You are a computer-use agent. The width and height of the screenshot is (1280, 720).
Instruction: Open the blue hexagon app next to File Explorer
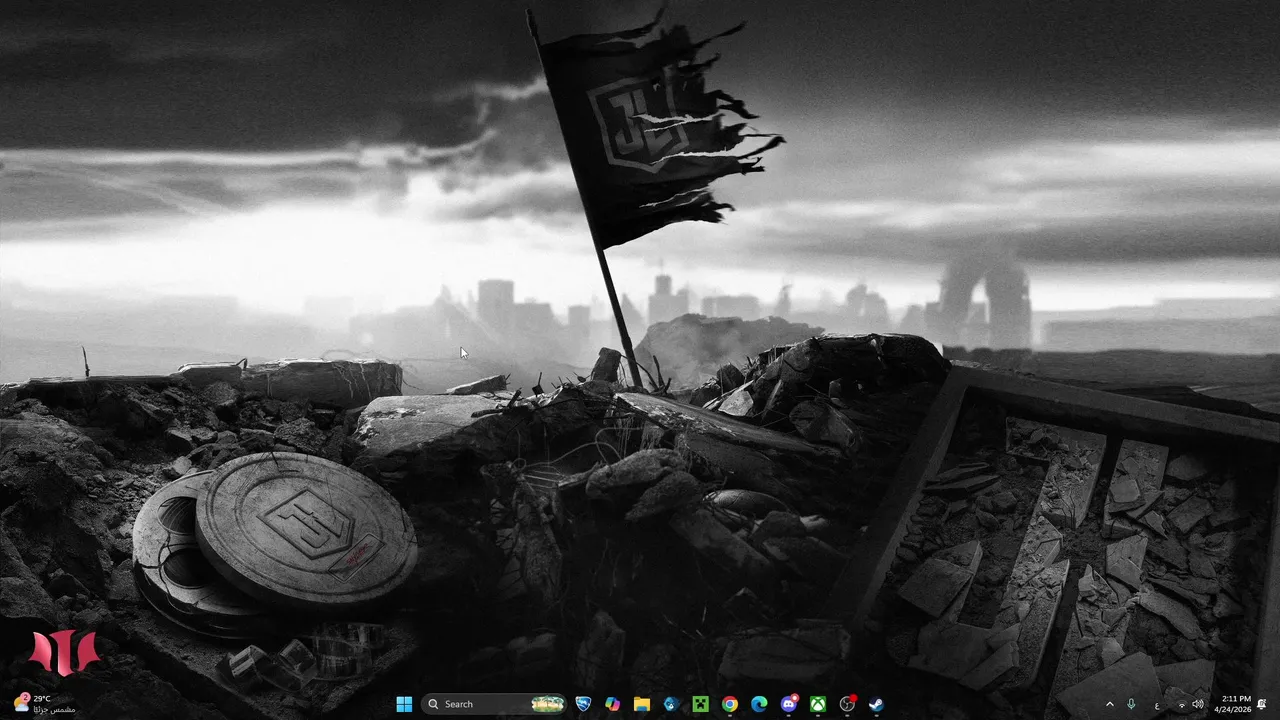pyautogui.click(x=671, y=704)
